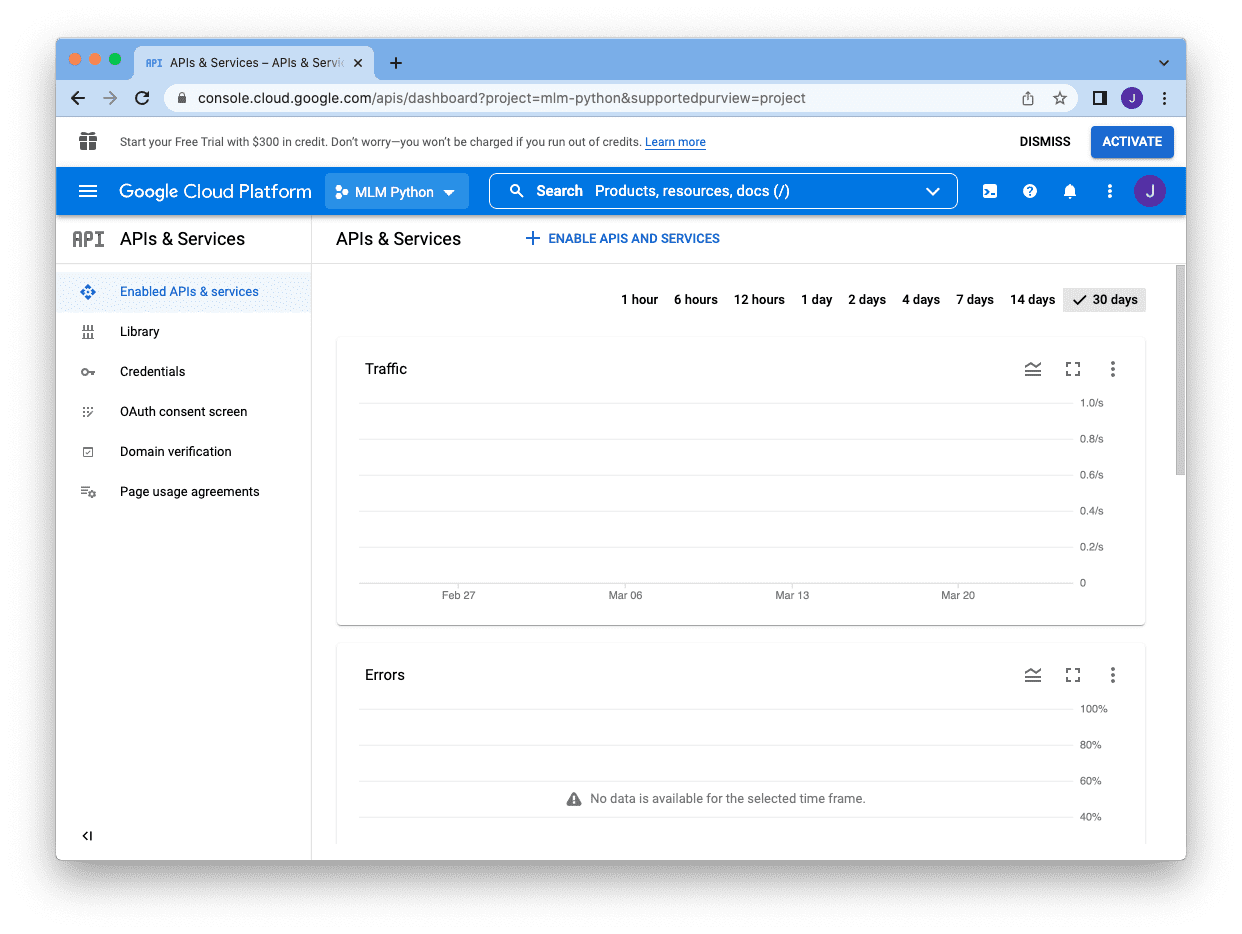Viewport: 1242px width, 934px height.
Task: Activate the free trial
Action: [x=1132, y=142]
